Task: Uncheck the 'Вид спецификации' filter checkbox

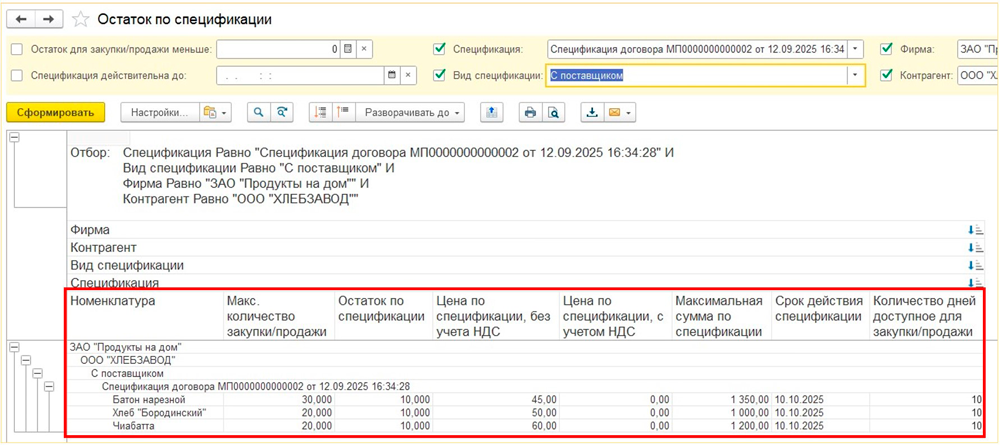Action: click(439, 75)
